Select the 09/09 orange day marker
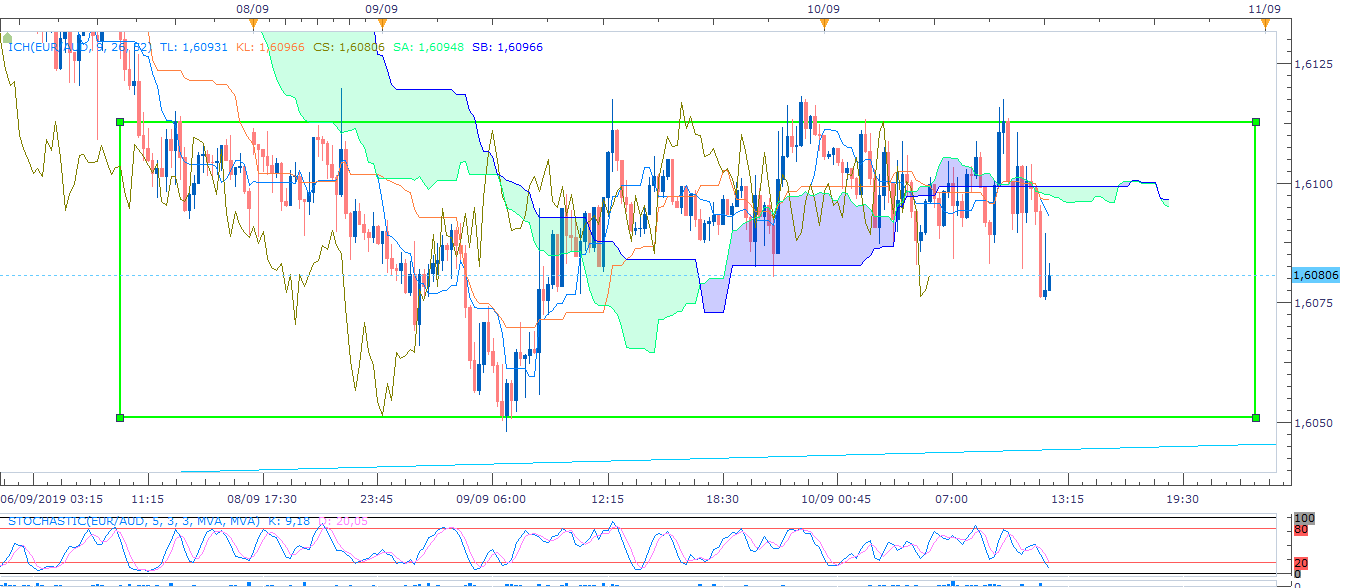Image resolution: width=1349 pixels, height=588 pixels. tap(382, 23)
